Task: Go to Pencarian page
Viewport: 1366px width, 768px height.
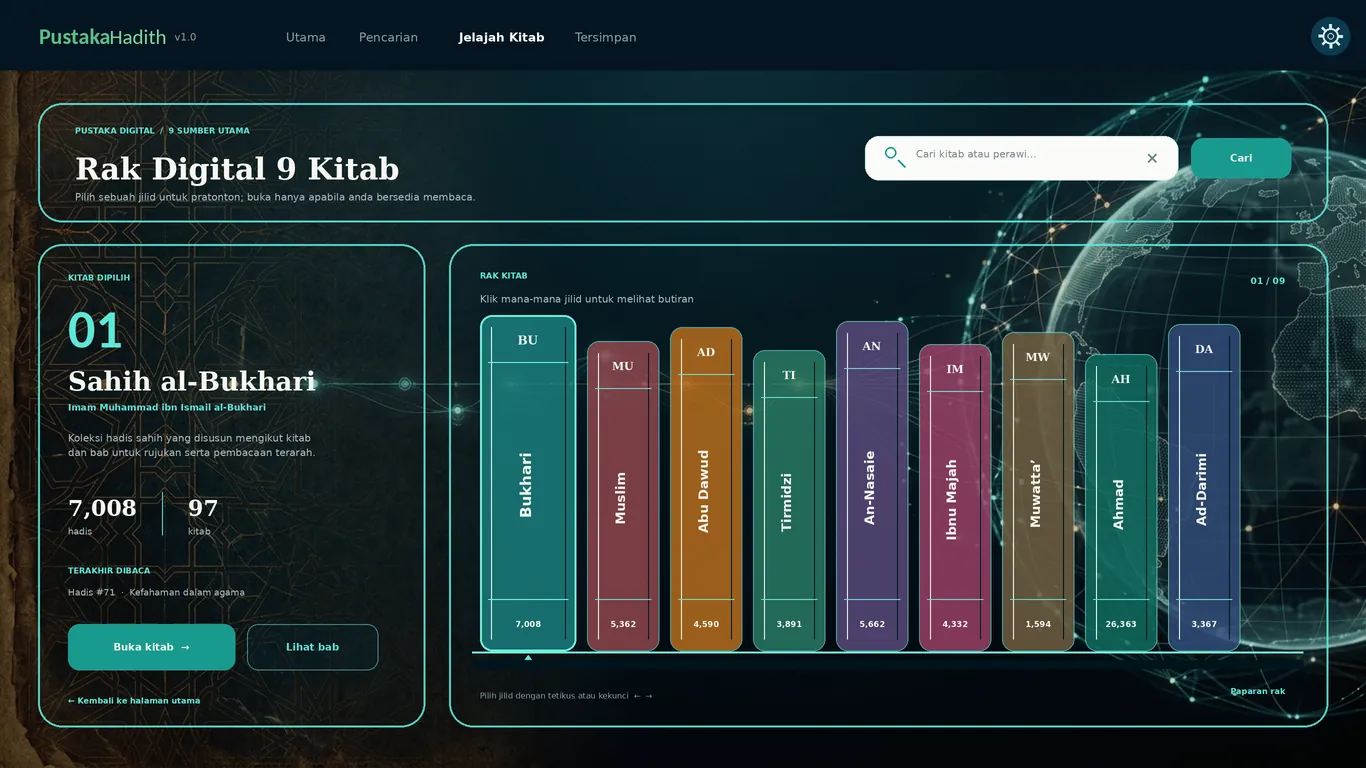Action: tap(388, 37)
